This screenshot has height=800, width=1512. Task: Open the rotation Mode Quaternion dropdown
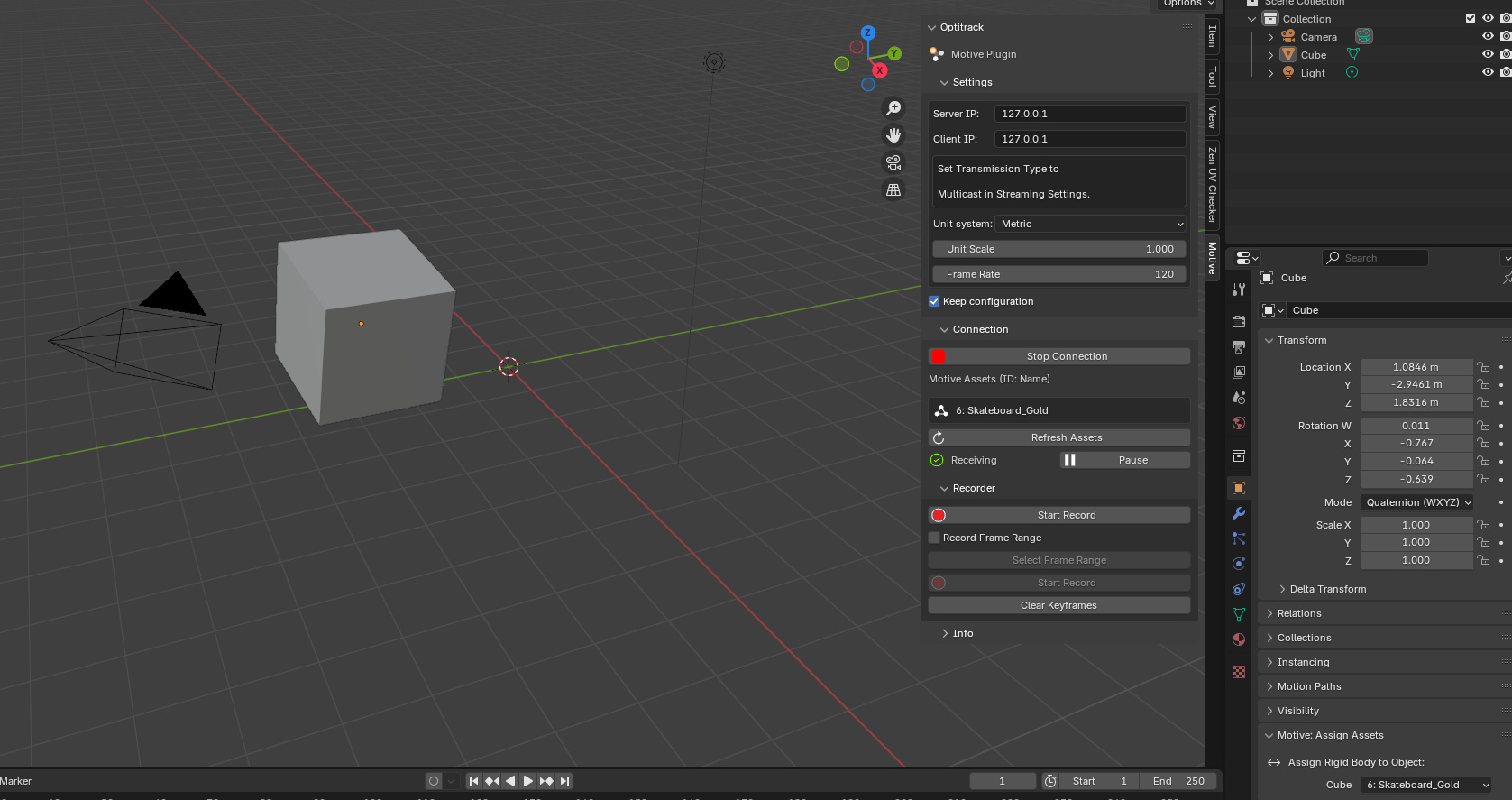click(1417, 502)
